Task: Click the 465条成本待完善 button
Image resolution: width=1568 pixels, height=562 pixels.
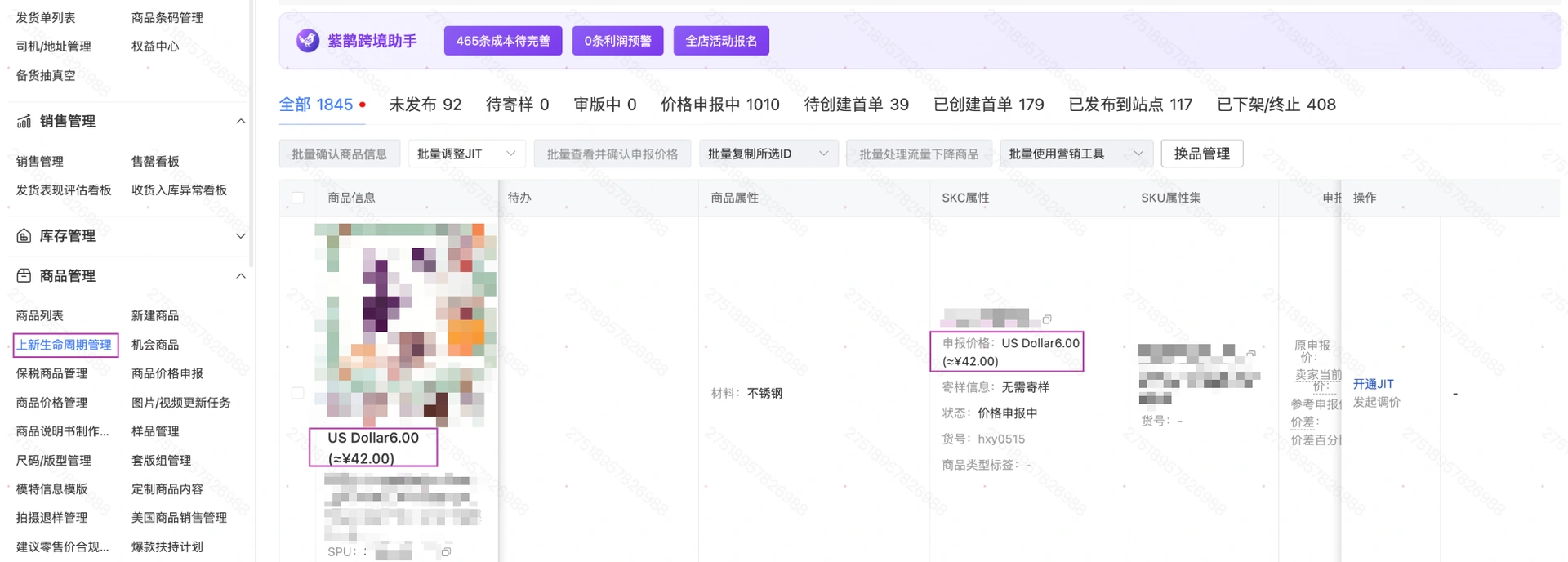Action: [x=503, y=41]
